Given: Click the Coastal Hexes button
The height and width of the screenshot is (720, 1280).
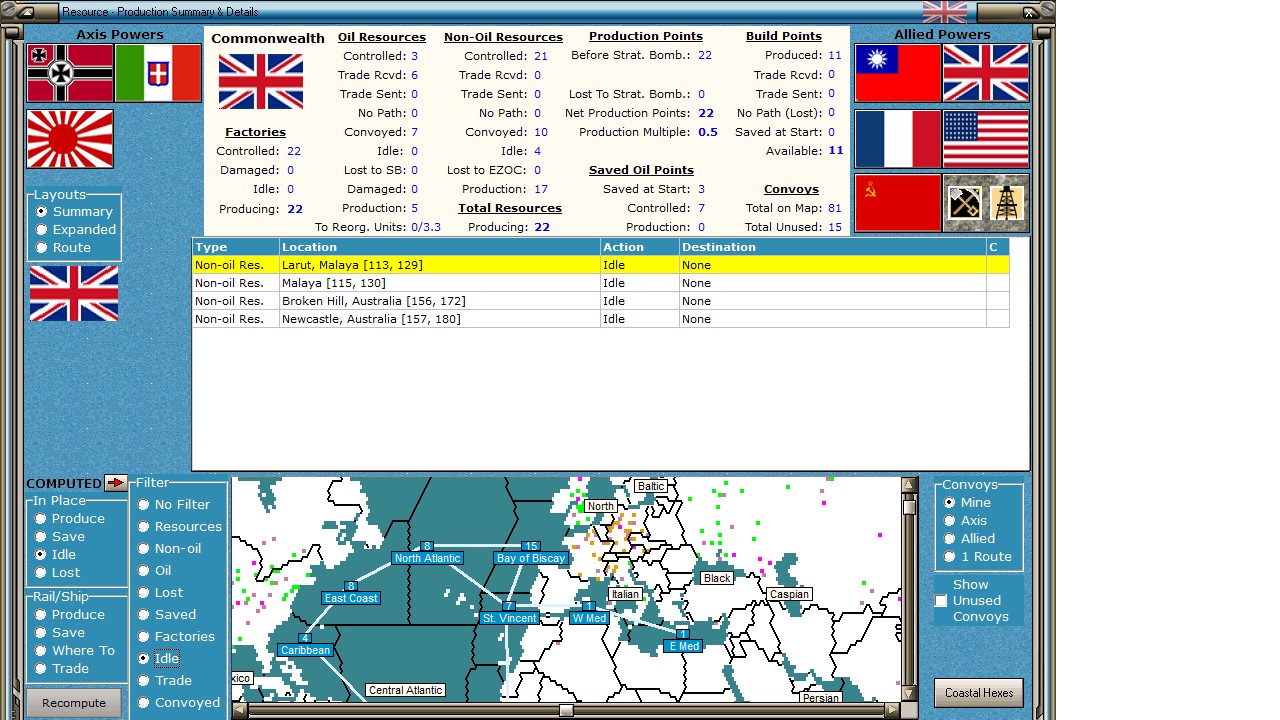Looking at the screenshot, I should pos(979,693).
